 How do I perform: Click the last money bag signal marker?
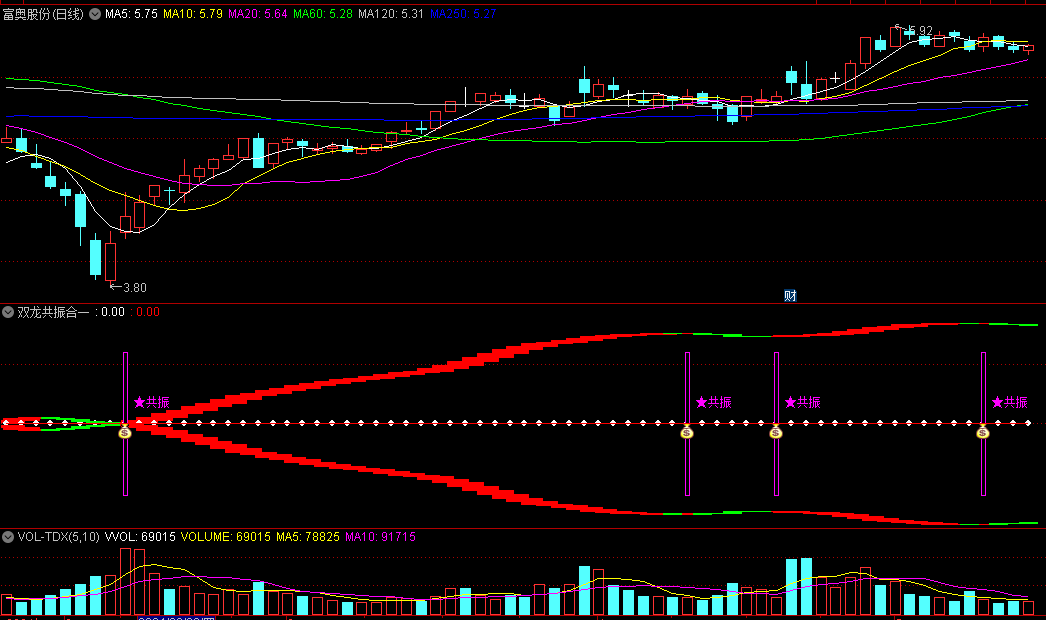(983, 432)
